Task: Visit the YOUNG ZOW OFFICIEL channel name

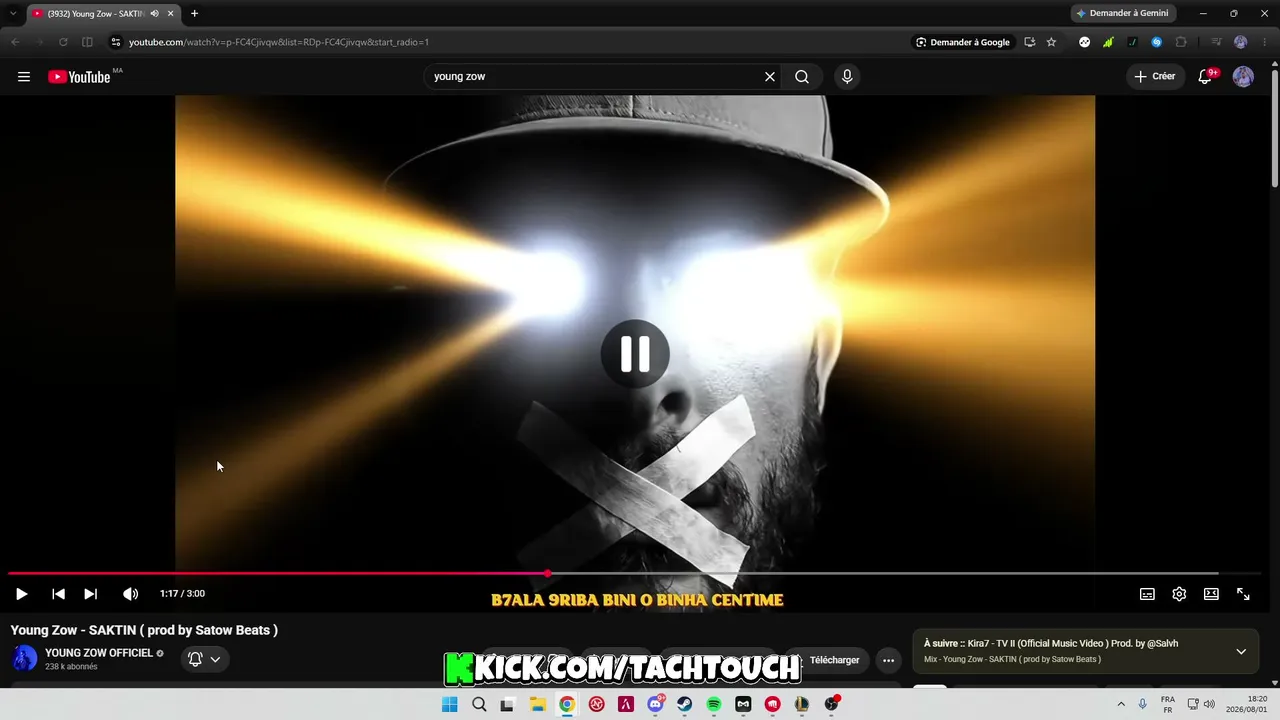Action: pyautogui.click(x=99, y=653)
